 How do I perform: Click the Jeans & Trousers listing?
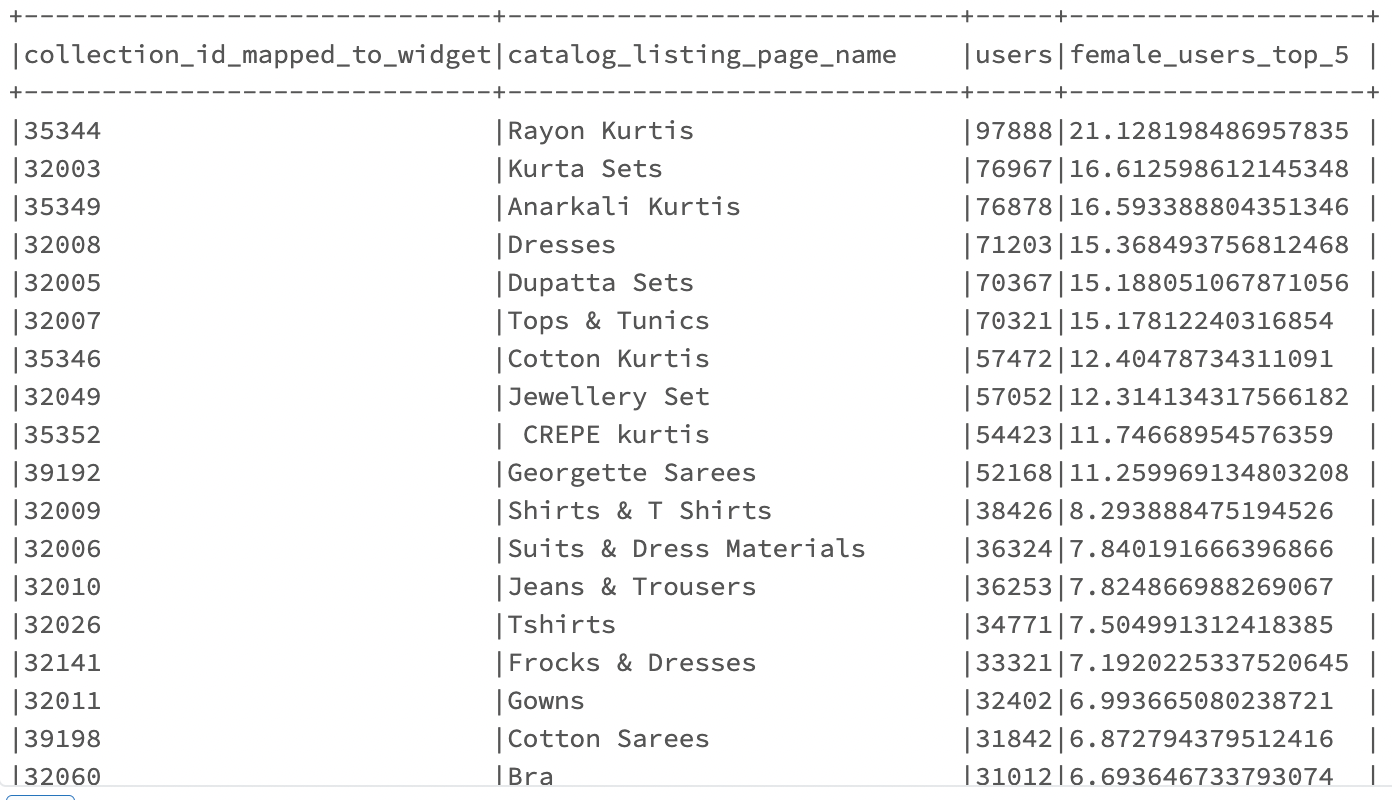(x=631, y=587)
